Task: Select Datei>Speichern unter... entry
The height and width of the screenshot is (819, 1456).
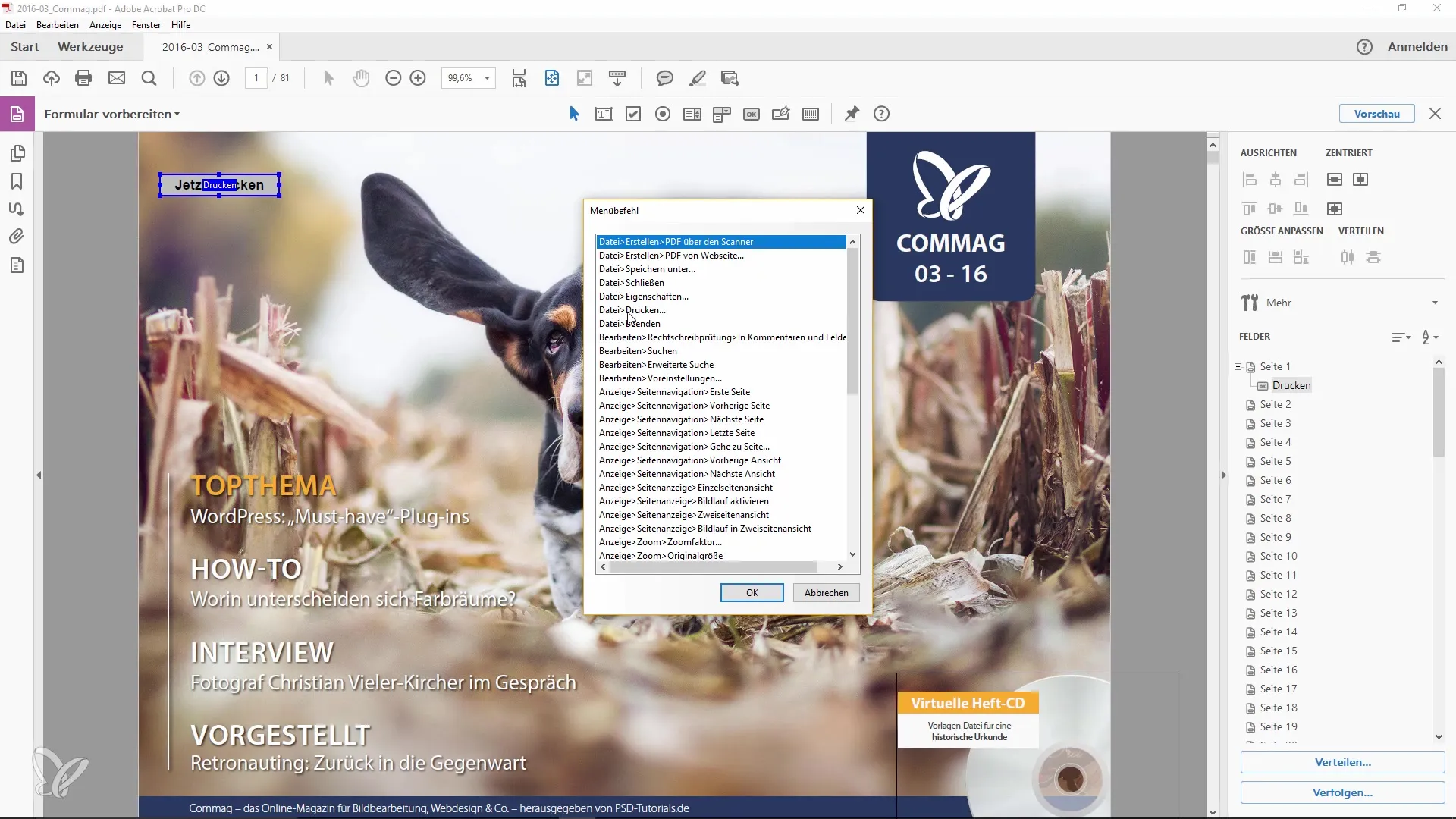Action: [721, 269]
